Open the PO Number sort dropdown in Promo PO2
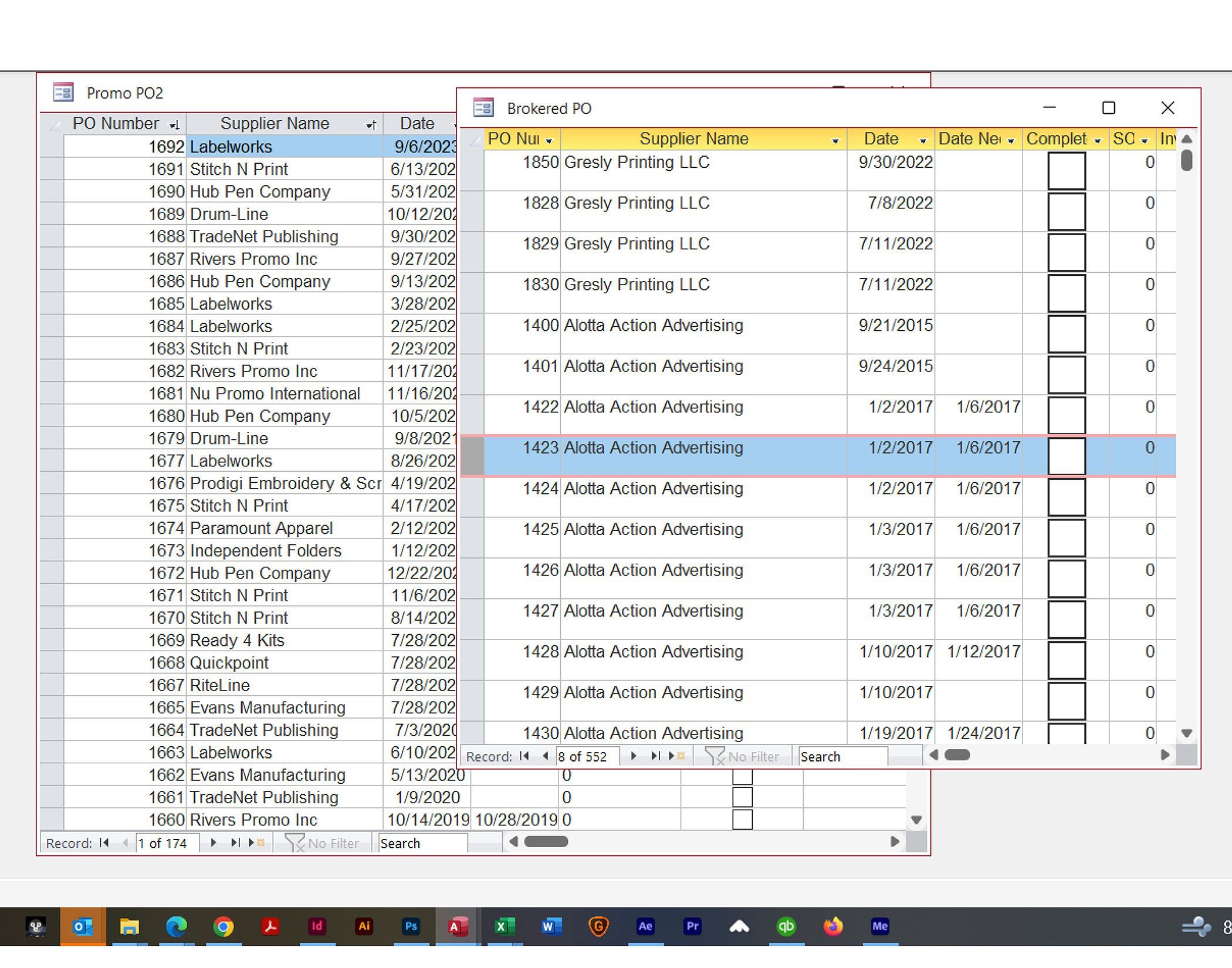This screenshot has height=968, width=1232. 174,124
